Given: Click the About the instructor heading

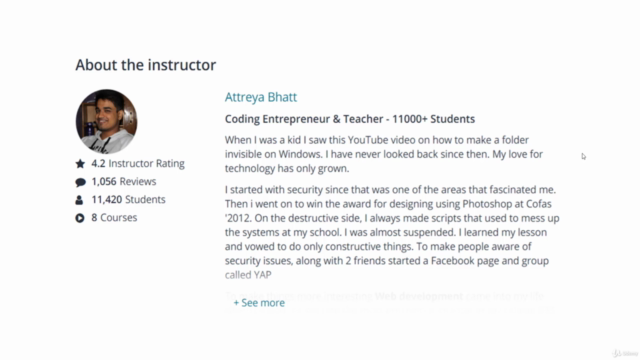Looking at the screenshot, I should (146, 65).
